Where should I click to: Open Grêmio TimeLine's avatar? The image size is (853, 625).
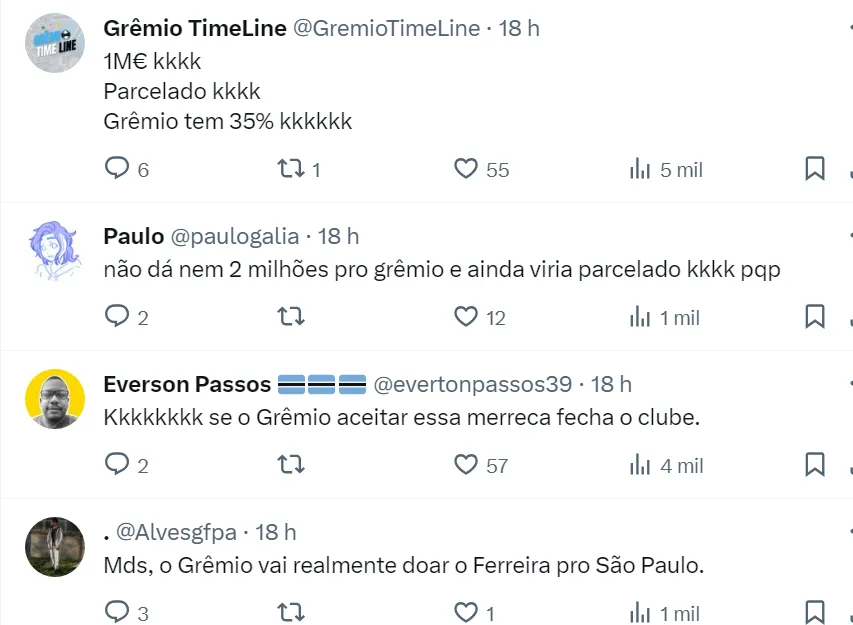pyautogui.click(x=54, y=43)
